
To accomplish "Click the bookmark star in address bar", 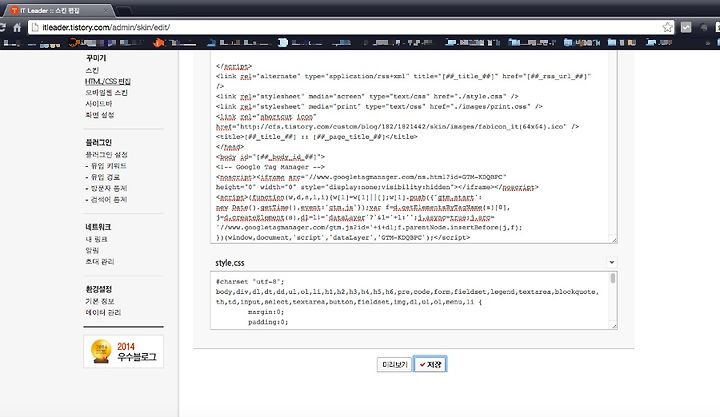I will [667, 28].
